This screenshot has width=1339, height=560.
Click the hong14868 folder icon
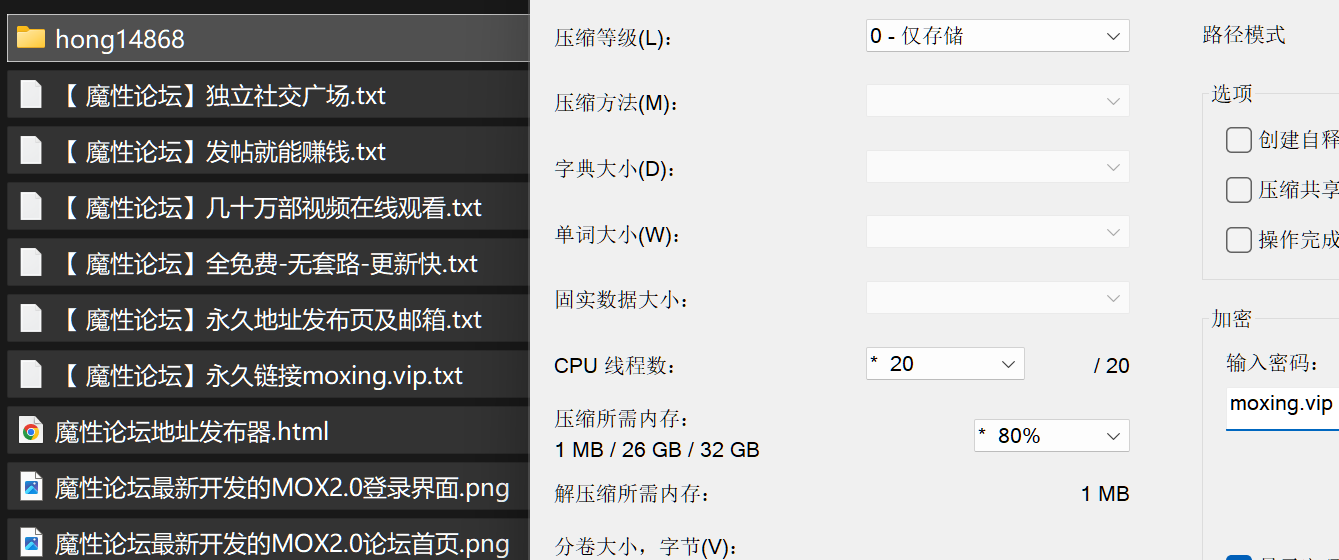(31, 38)
